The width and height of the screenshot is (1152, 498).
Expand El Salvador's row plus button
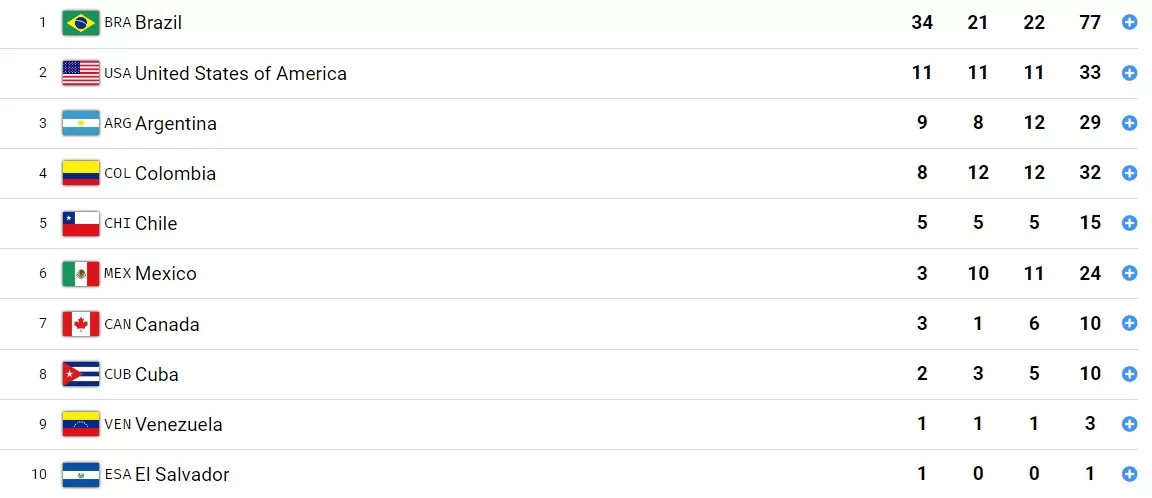coord(1129,474)
